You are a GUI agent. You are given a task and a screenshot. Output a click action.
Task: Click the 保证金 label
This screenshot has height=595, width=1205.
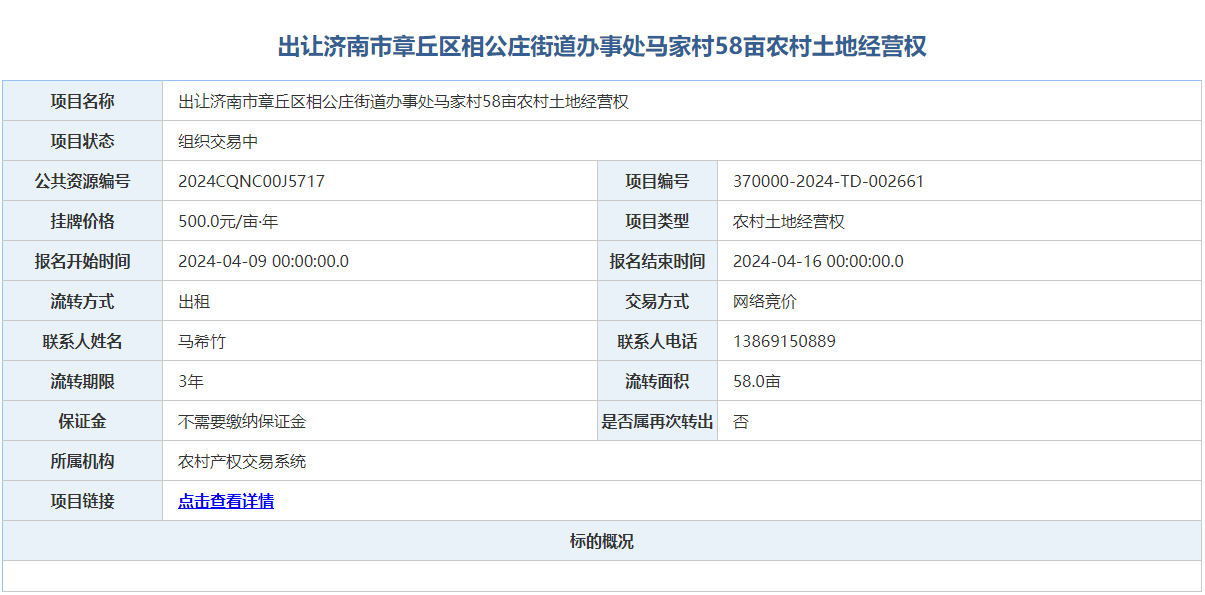pos(83,421)
